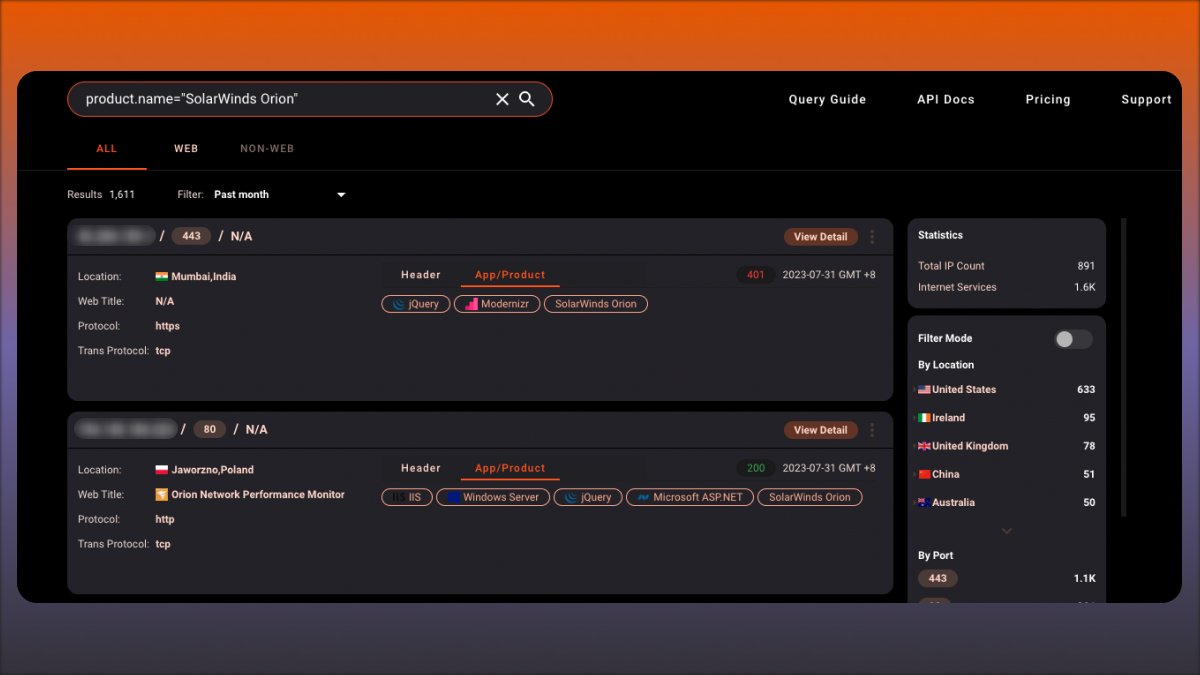The image size is (1200, 675).
Task: Open the Past month filter dropdown
Action: click(x=279, y=195)
